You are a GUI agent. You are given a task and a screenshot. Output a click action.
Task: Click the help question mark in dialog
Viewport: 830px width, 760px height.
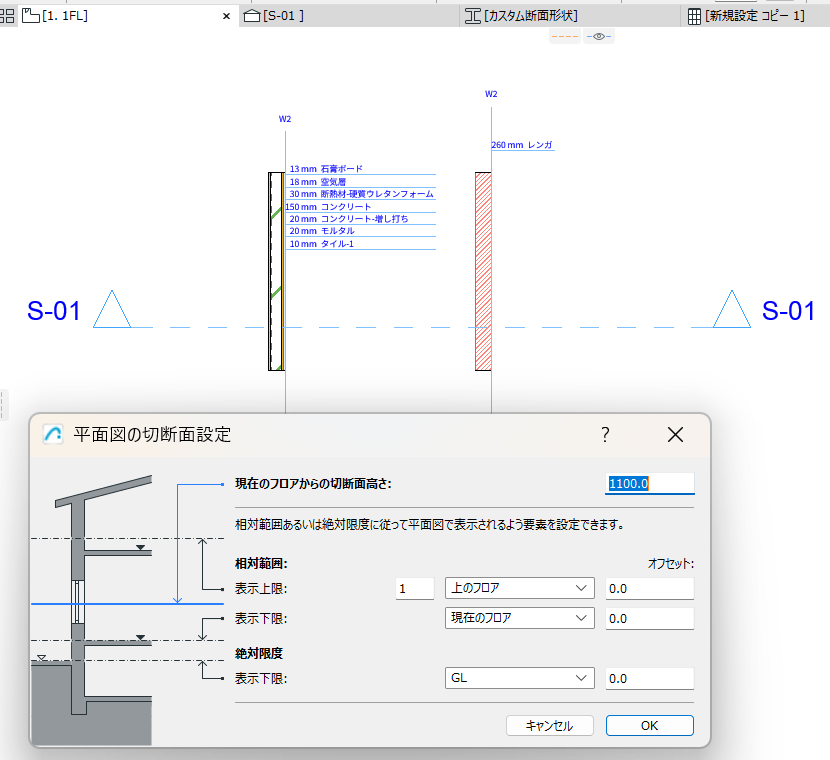point(606,435)
